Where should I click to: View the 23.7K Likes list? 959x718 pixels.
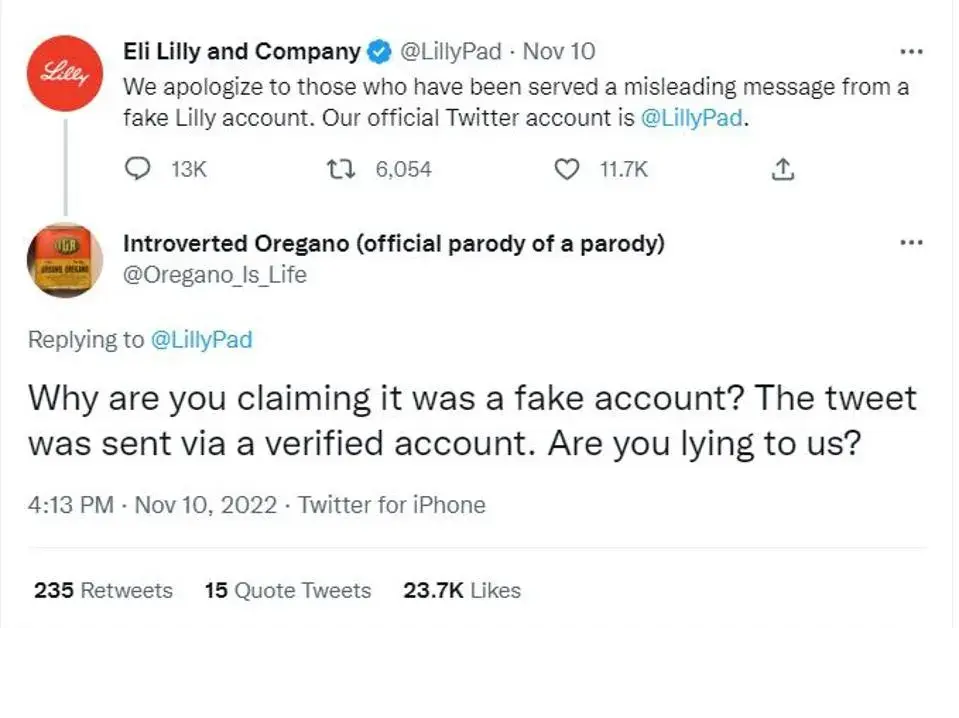(x=462, y=590)
